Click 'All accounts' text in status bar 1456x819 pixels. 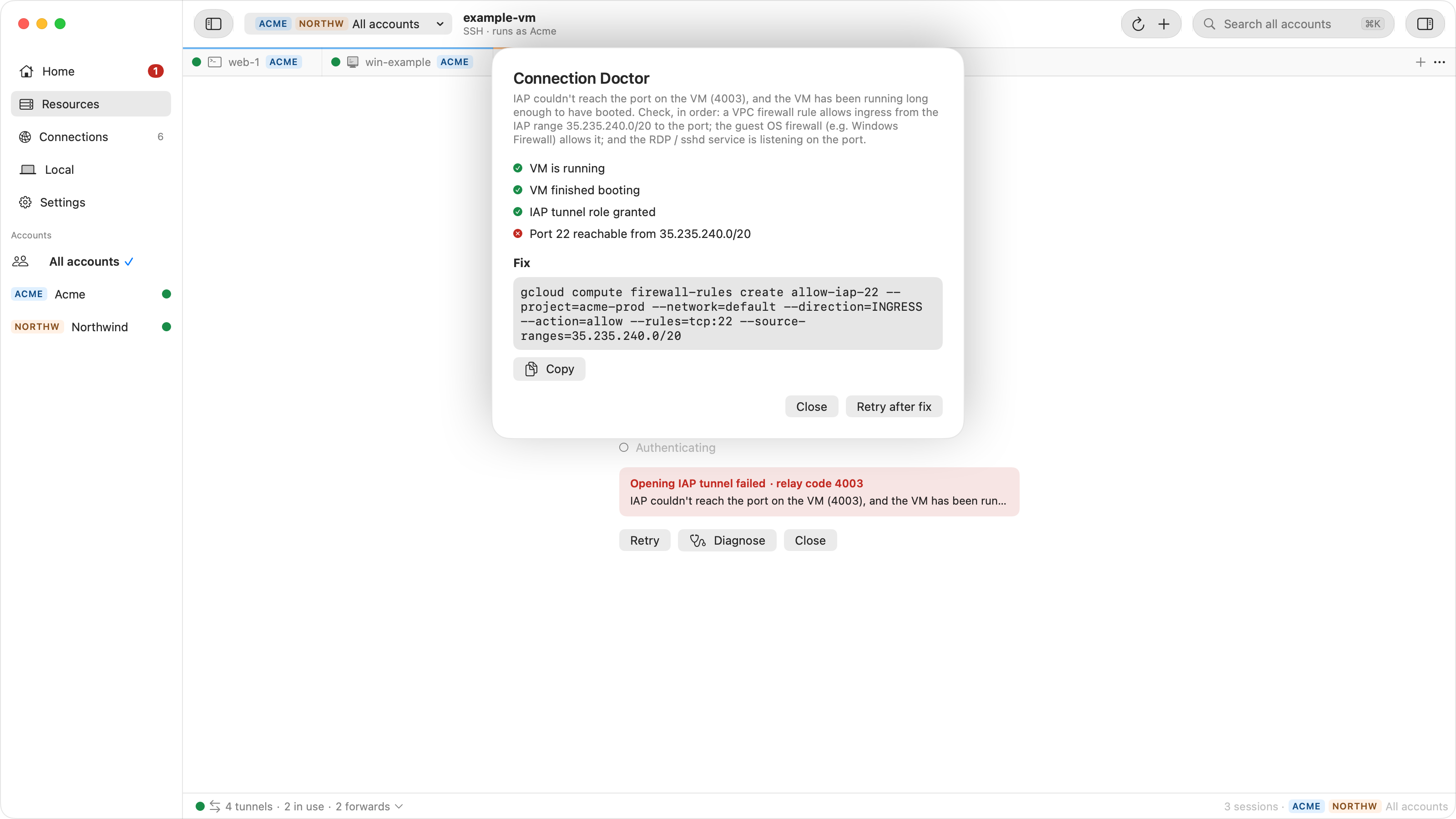1416,807
